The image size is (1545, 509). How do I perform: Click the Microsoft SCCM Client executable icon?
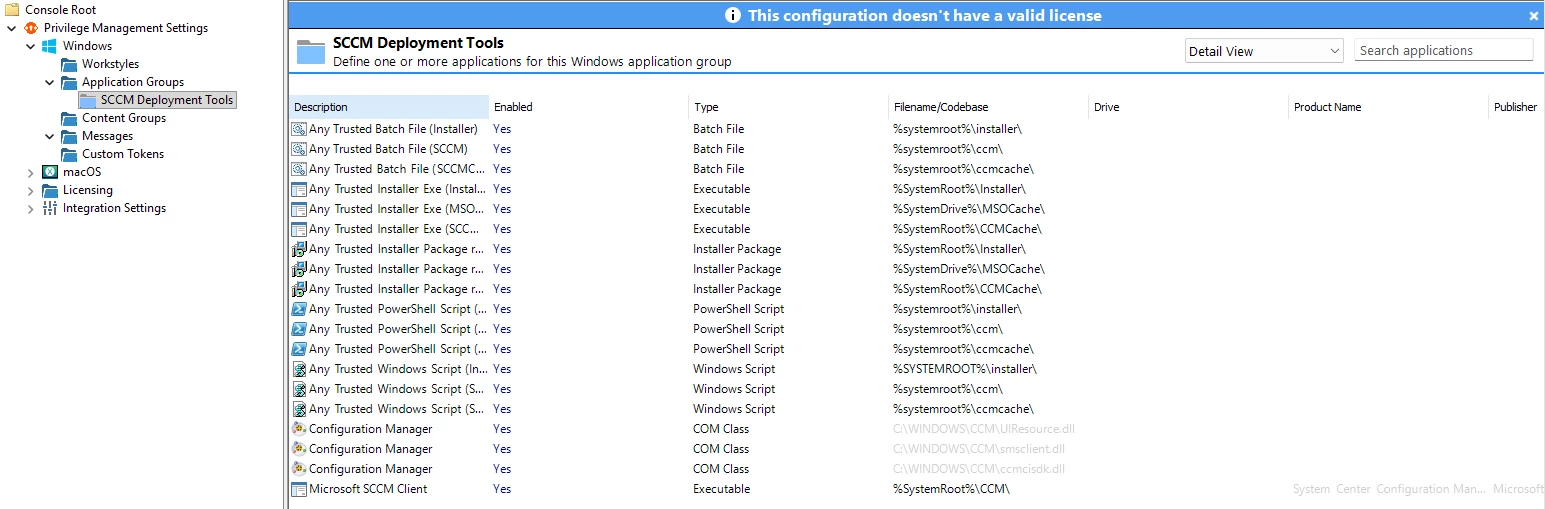point(299,489)
